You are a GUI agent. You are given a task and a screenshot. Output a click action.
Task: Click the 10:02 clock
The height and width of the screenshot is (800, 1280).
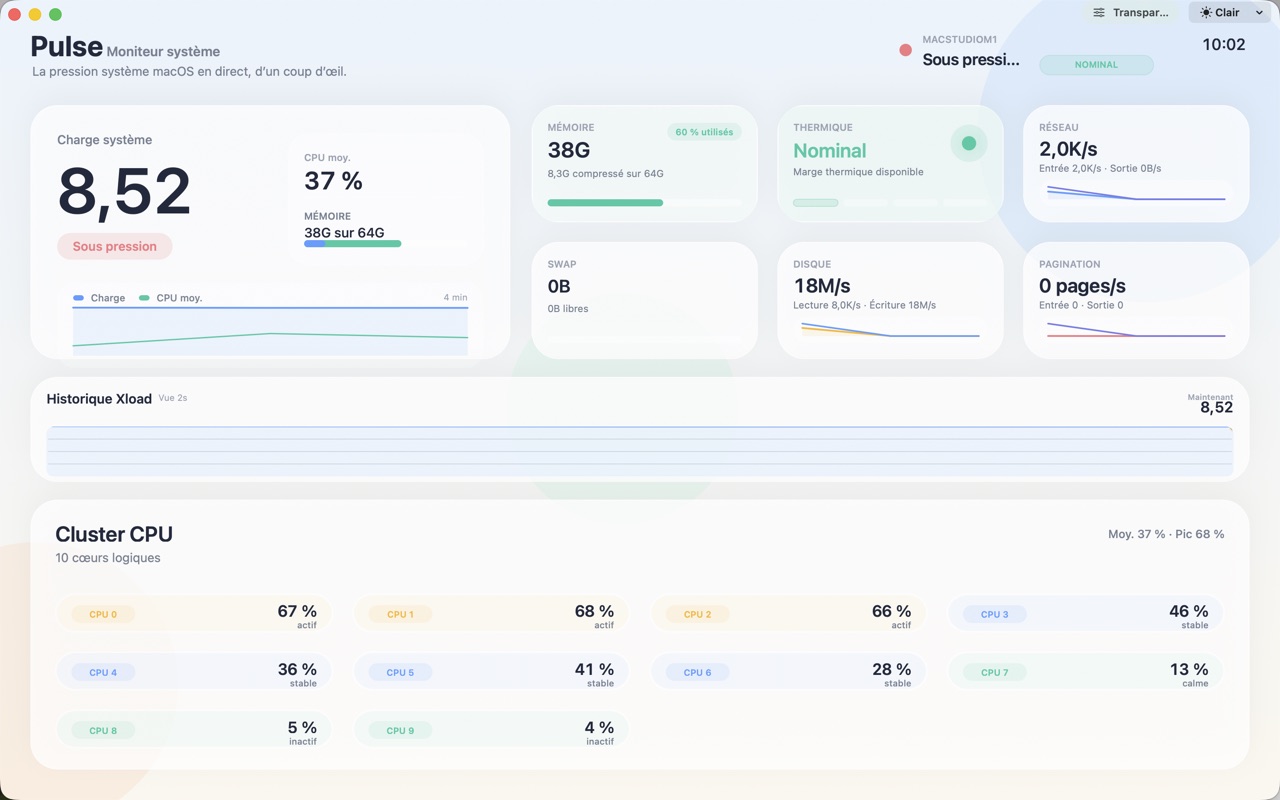pyautogui.click(x=1224, y=45)
